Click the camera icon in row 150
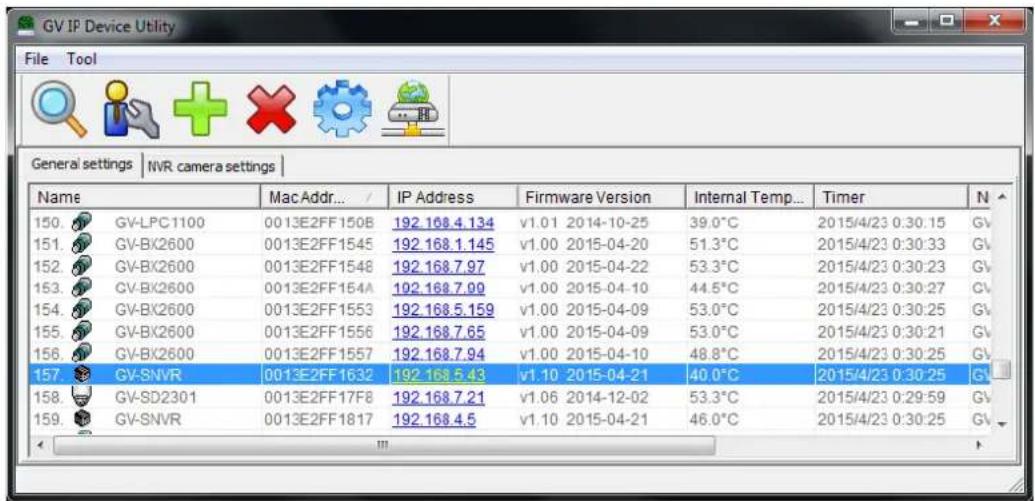The width and height of the screenshot is (1035, 501). (x=82, y=222)
